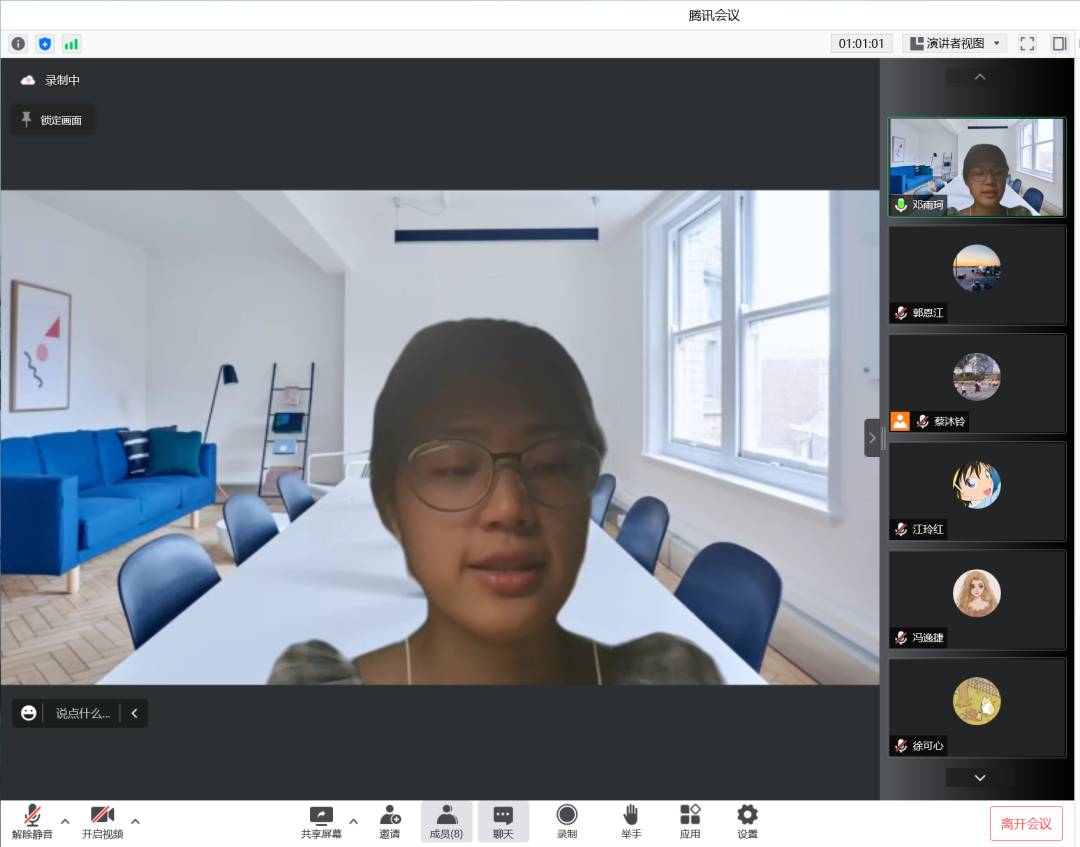The image size is (1080, 847).
Task: Turn on camera with 开启视频
Action: tap(103, 822)
